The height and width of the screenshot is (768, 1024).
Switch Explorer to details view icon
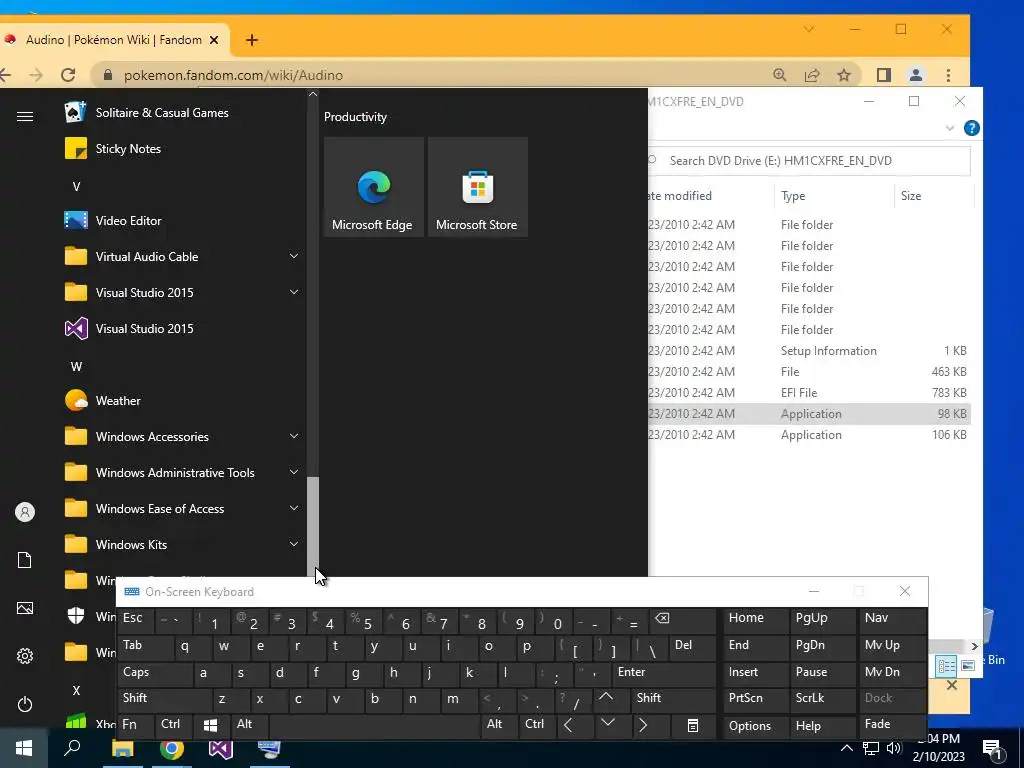[946, 666]
